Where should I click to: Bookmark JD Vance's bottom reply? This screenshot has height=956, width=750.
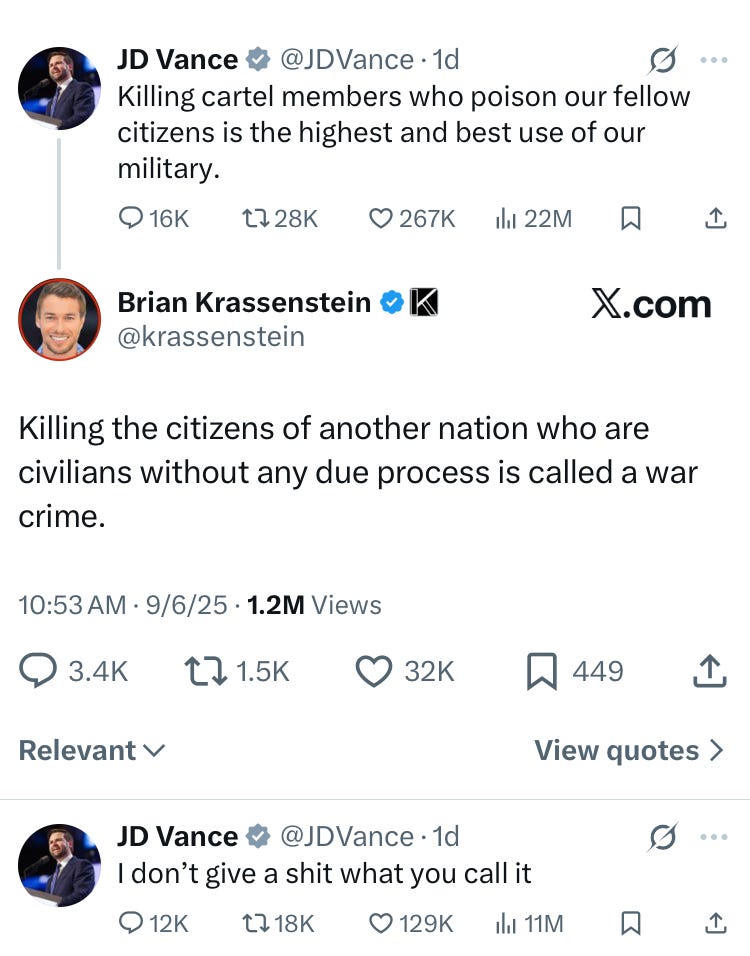click(x=631, y=923)
